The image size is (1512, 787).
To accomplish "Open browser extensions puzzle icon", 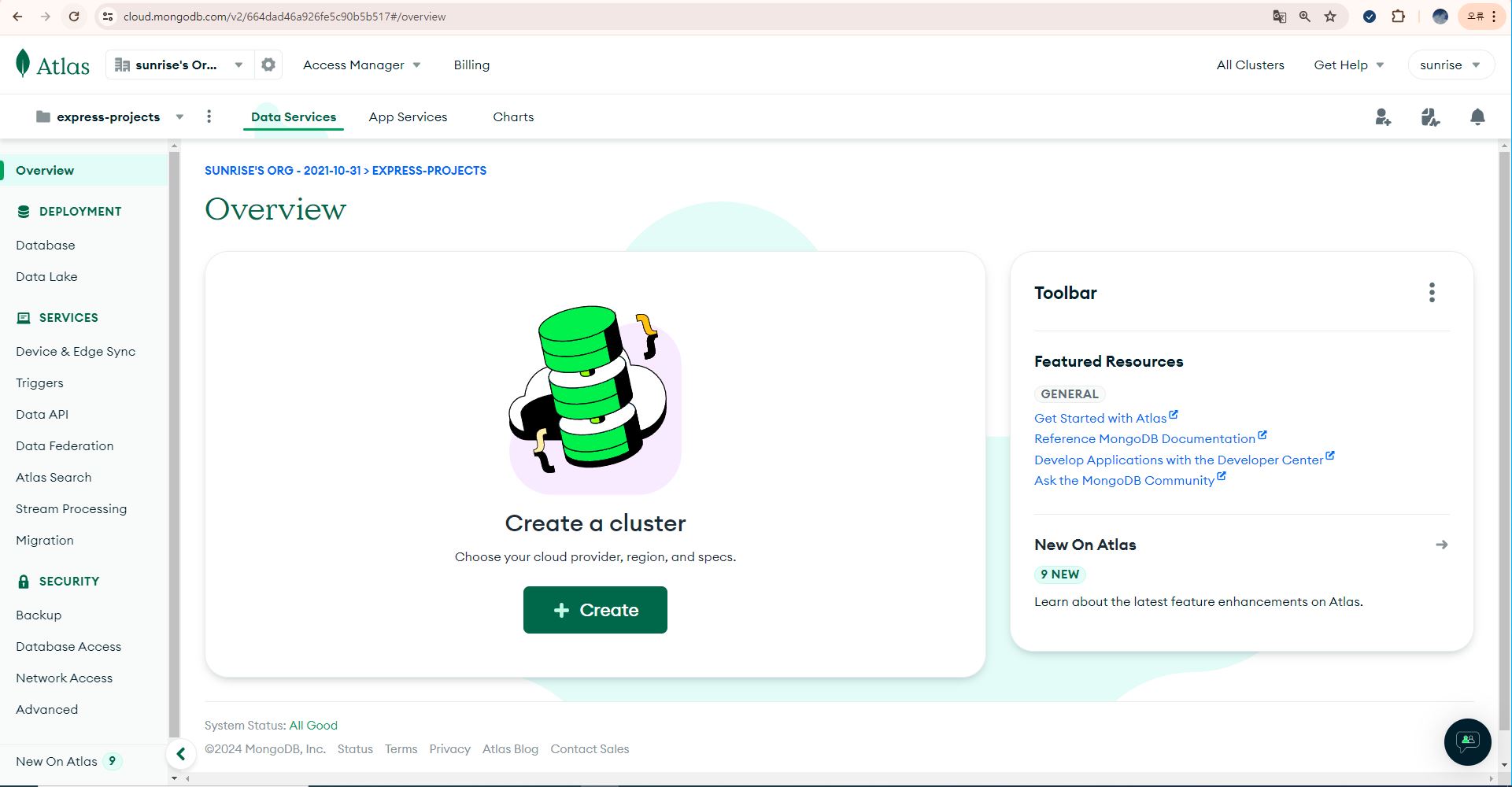I will (x=1398, y=16).
